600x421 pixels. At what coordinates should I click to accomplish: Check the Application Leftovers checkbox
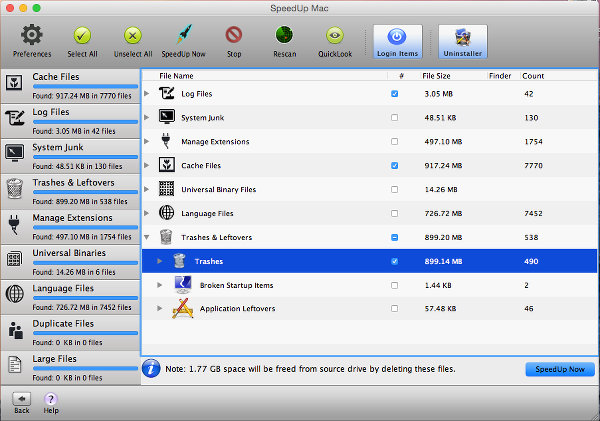[x=395, y=308]
